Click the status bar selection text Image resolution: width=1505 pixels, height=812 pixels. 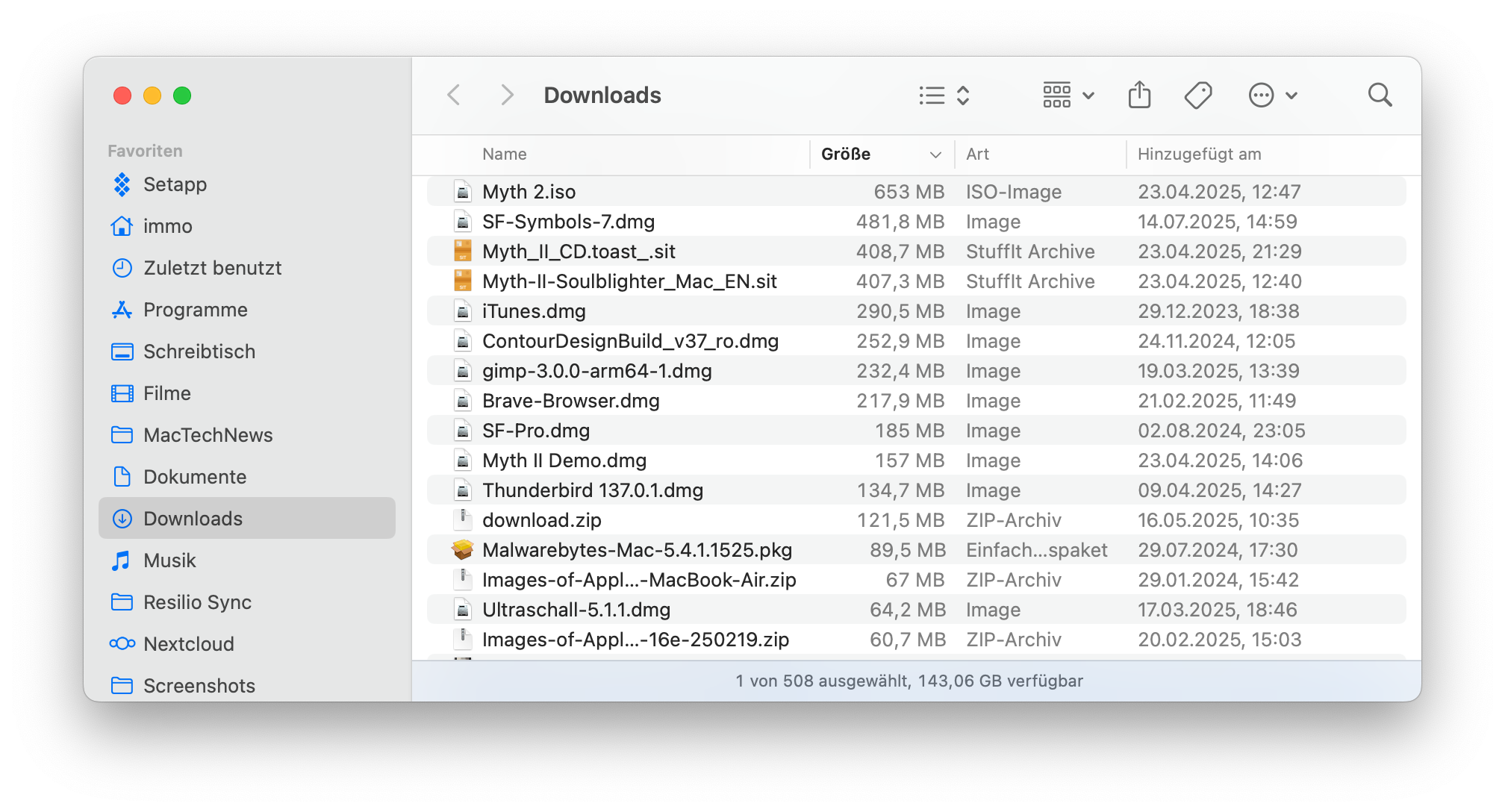coord(909,681)
